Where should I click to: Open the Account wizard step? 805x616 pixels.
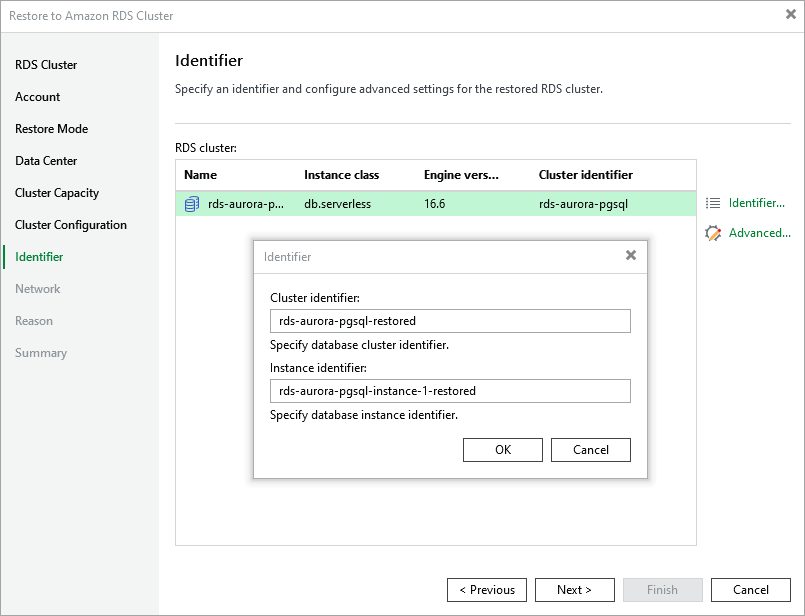[38, 97]
